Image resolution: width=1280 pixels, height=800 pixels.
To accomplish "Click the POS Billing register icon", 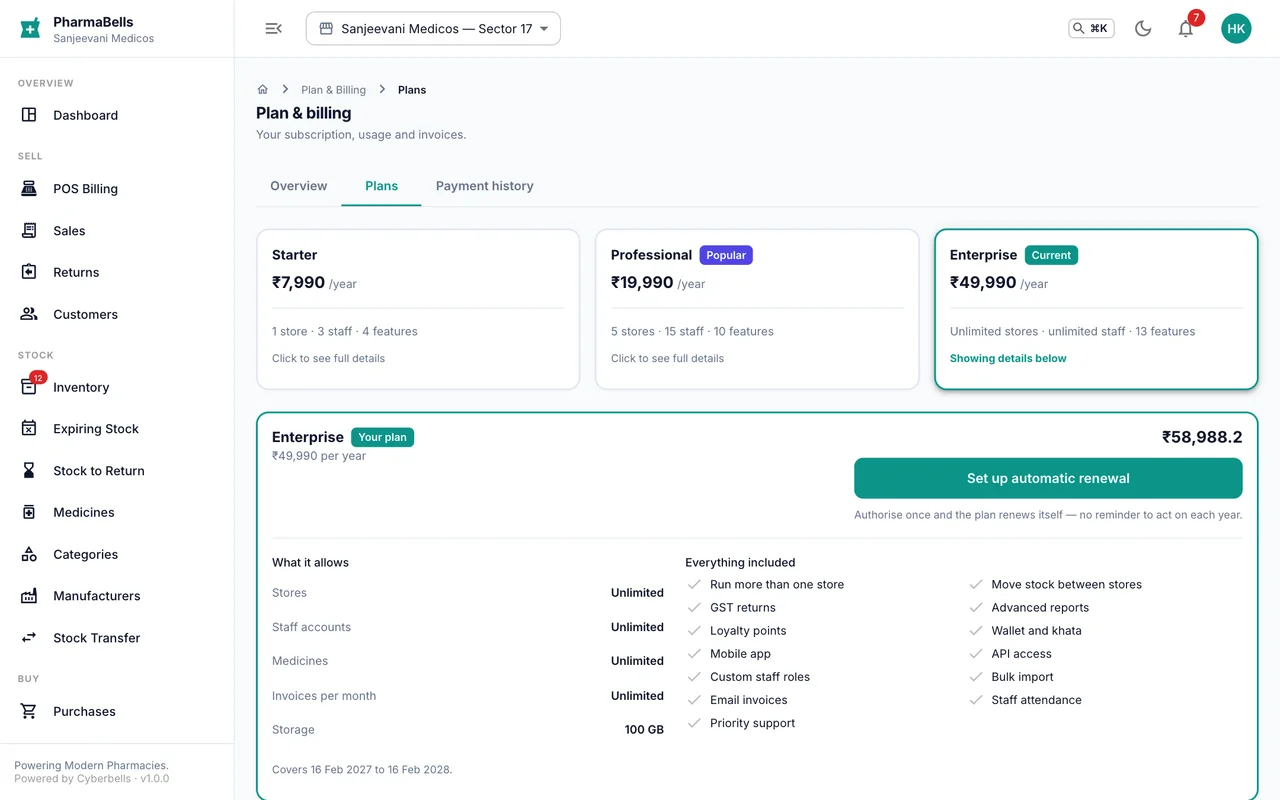I will (x=29, y=188).
